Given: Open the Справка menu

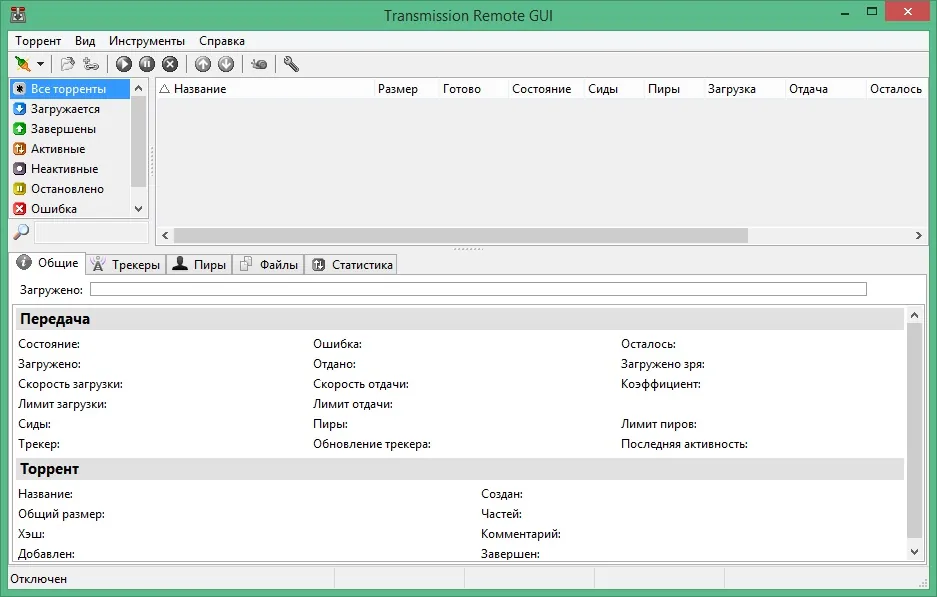Looking at the screenshot, I should [x=222, y=41].
